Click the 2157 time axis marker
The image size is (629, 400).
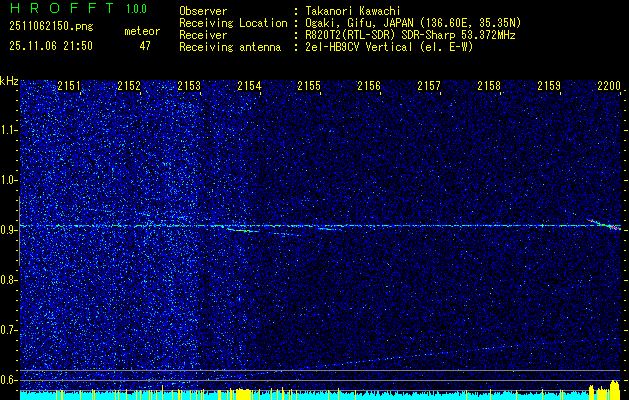point(429,86)
